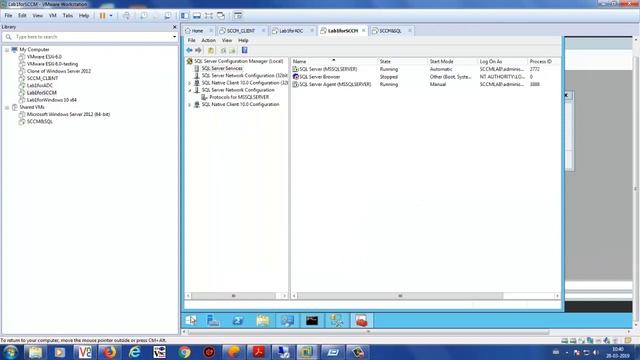Select Protocols for MSSQLSERVER
The width and height of the screenshot is (640, 360).
(239, 97)
